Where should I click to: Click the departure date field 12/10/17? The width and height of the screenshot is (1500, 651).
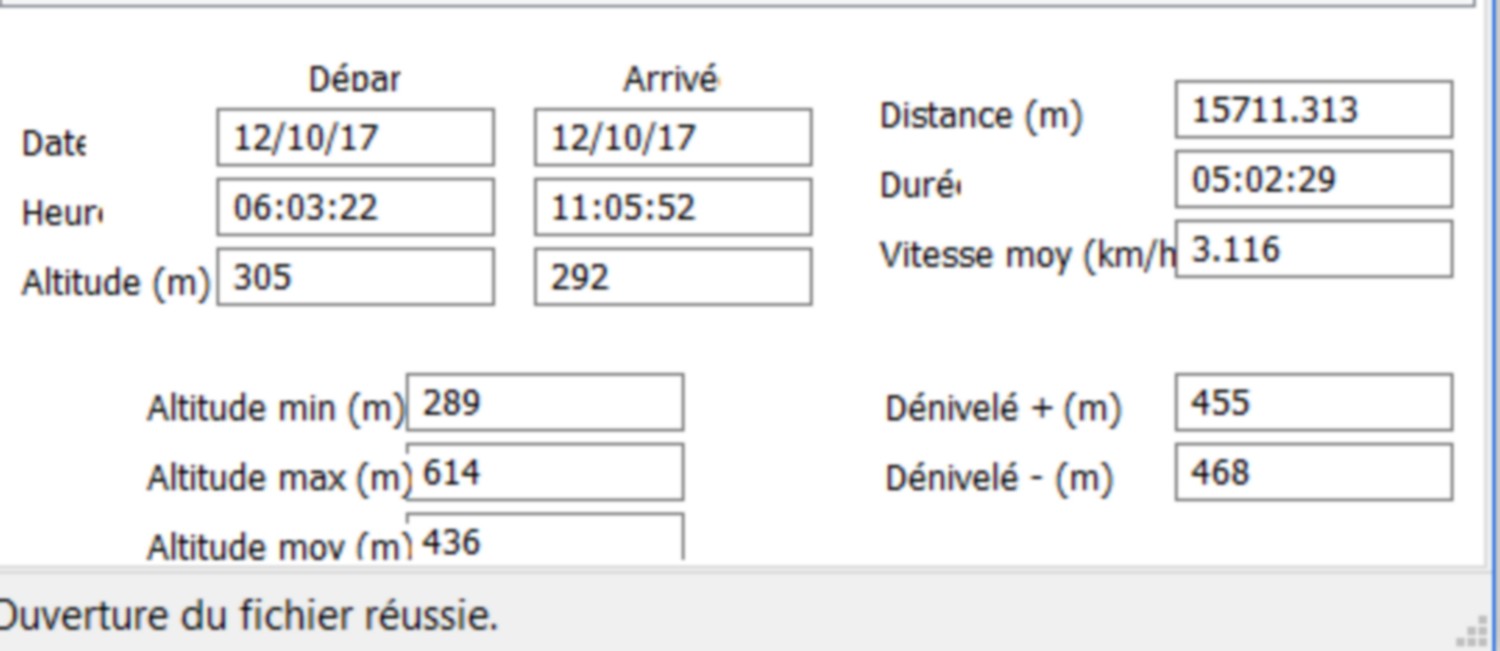pyautogui.click(x=355, y=137)
